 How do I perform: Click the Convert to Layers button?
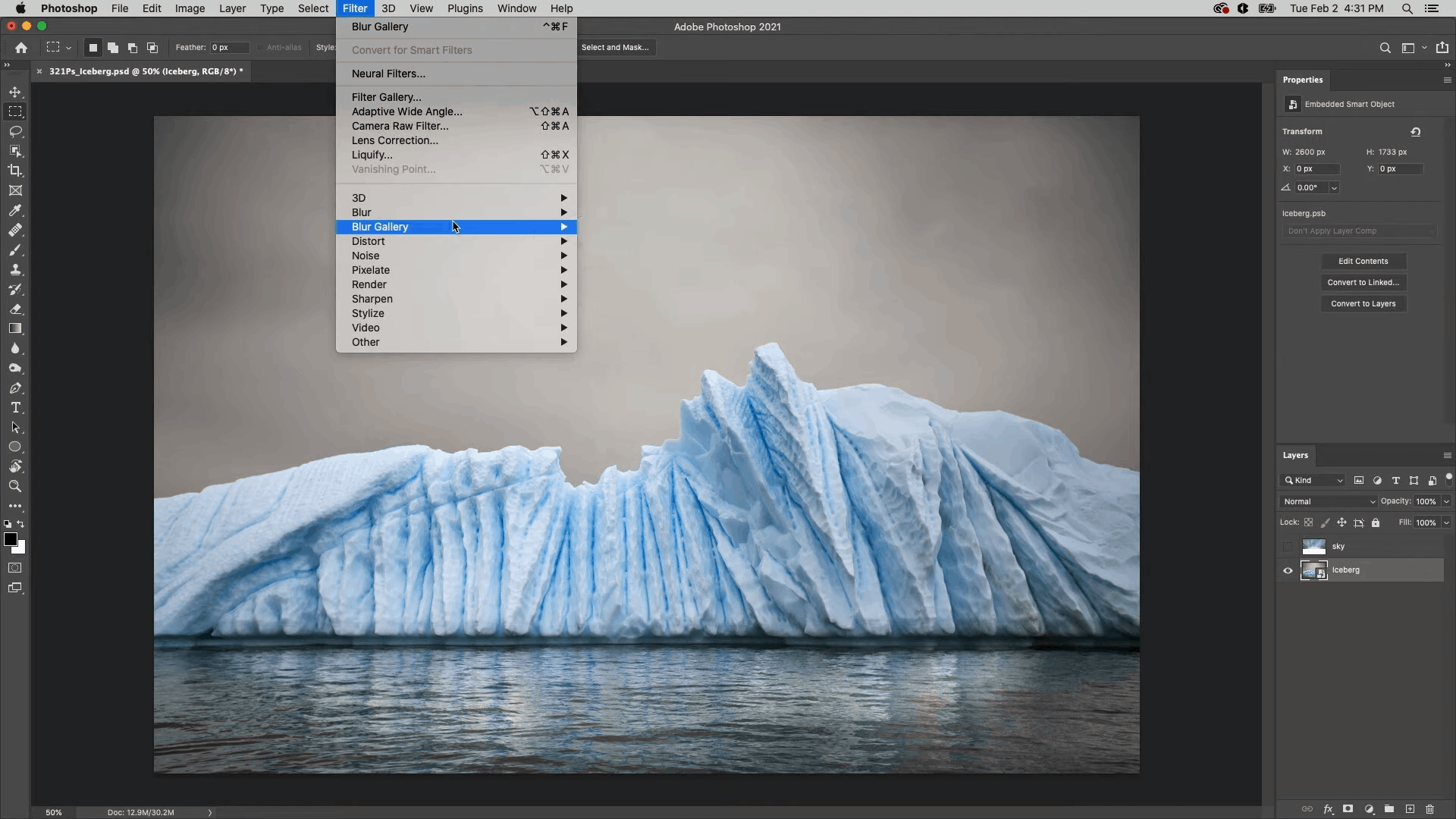(x=1363, y=303)
